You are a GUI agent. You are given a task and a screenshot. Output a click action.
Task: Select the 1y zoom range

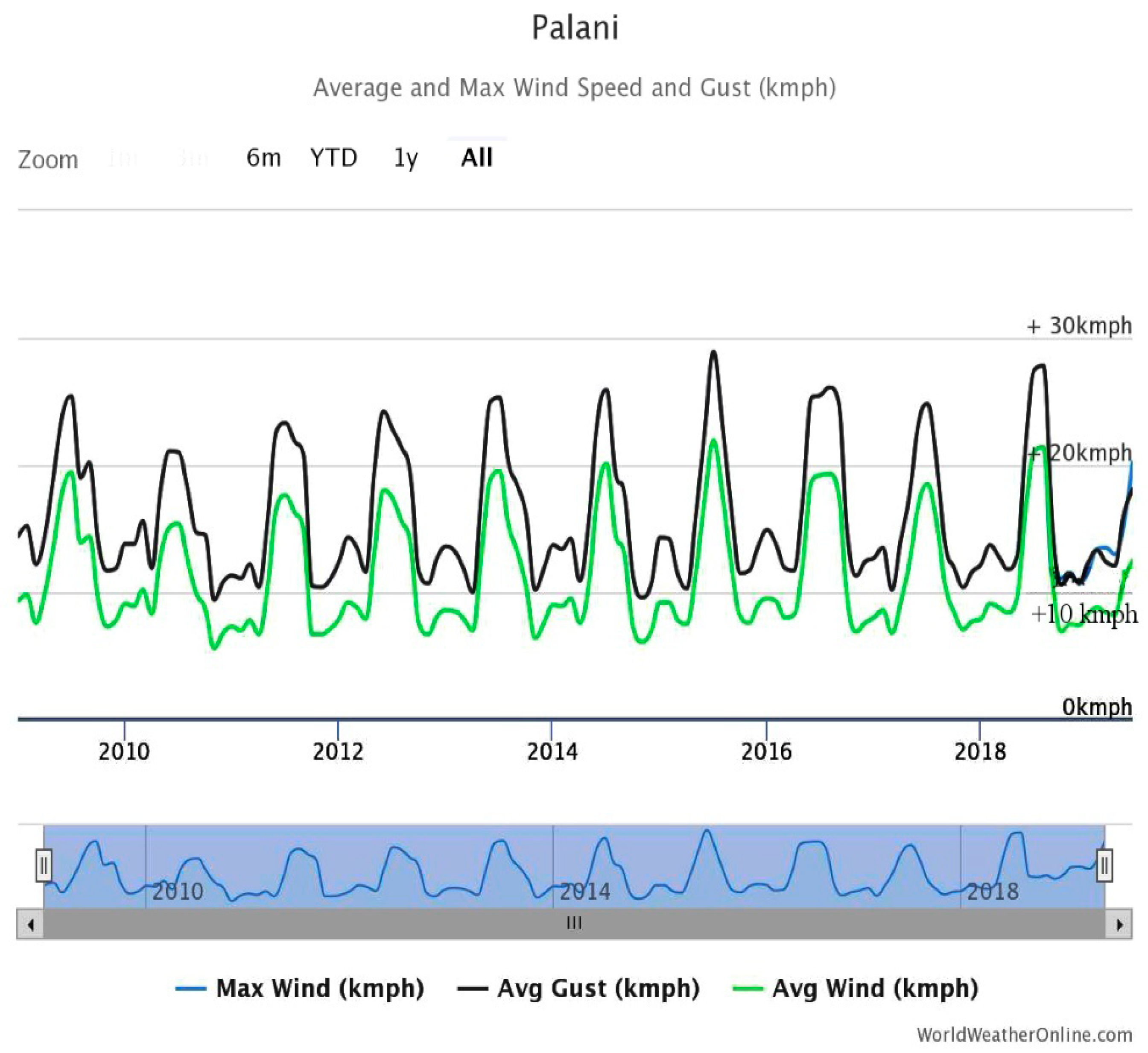pos(406,158)
